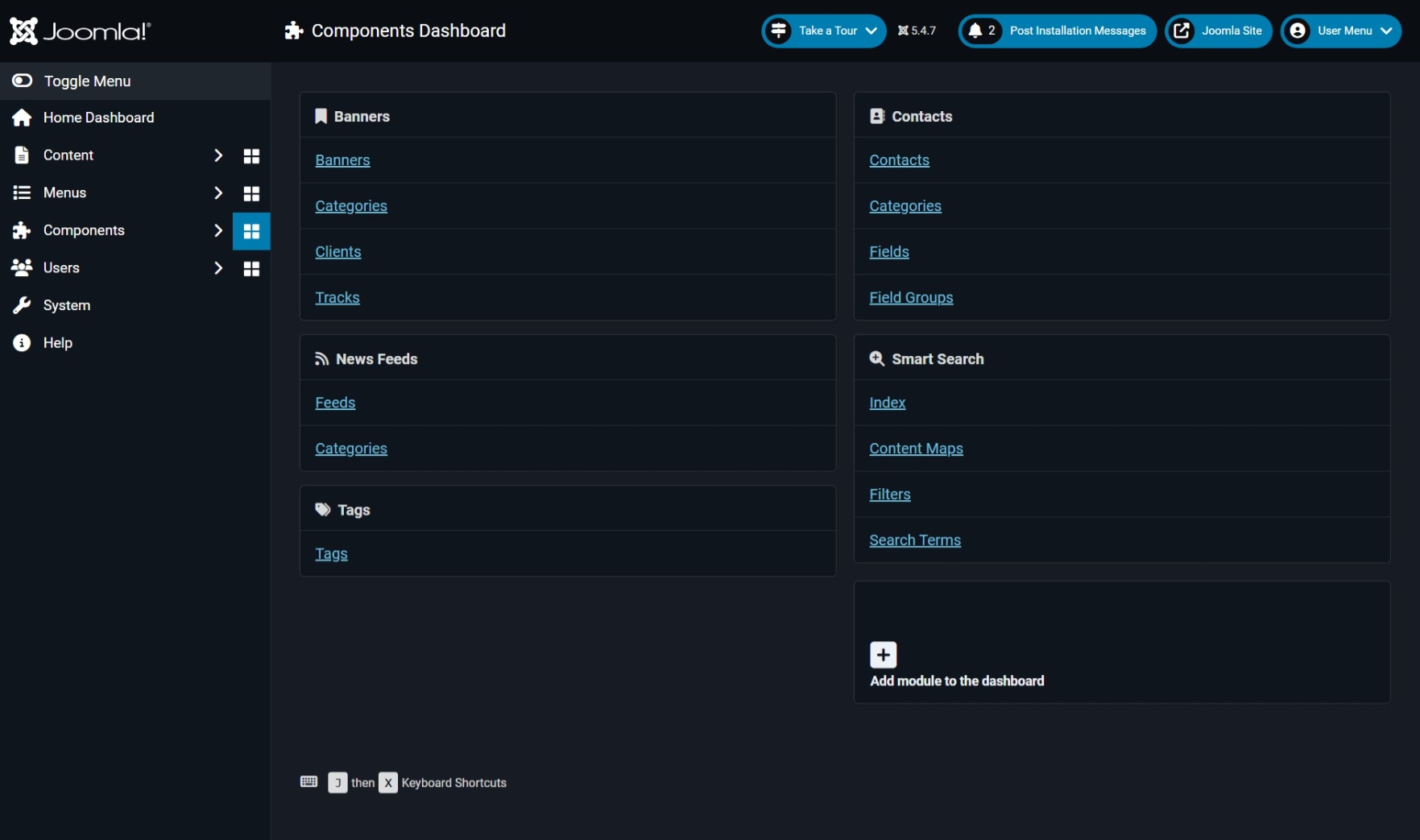The image size is (1420, 840).
Task: Open Content dashboard grid icon
Action: (x=251, y=156)
